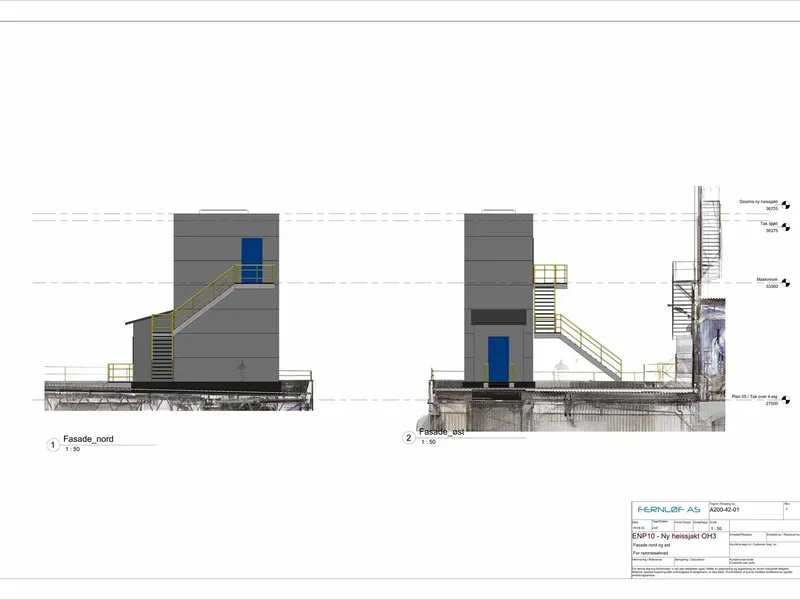Click the level marker symbol beside 36375

coord(786,227)
